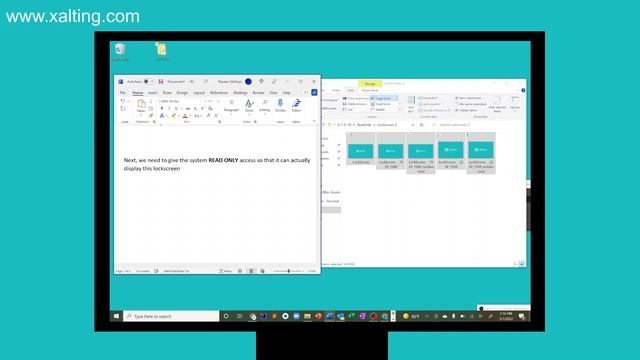This screenshot has width=640, height=360.
Task: Click the blue Share button in Word
Action: click(x=314, y=93)
